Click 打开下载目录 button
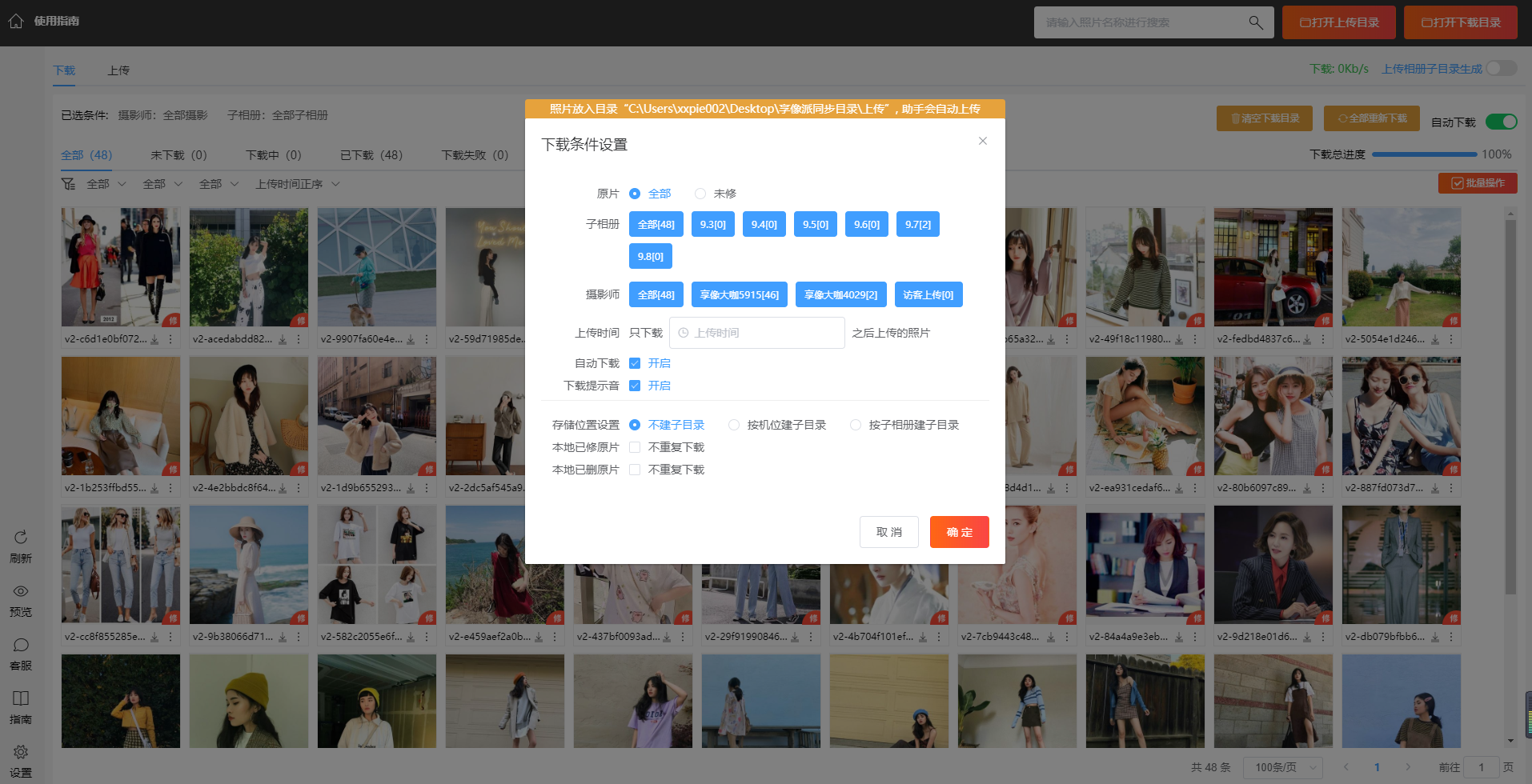Screen dimensions: 1532x784 coord(1461,22)
